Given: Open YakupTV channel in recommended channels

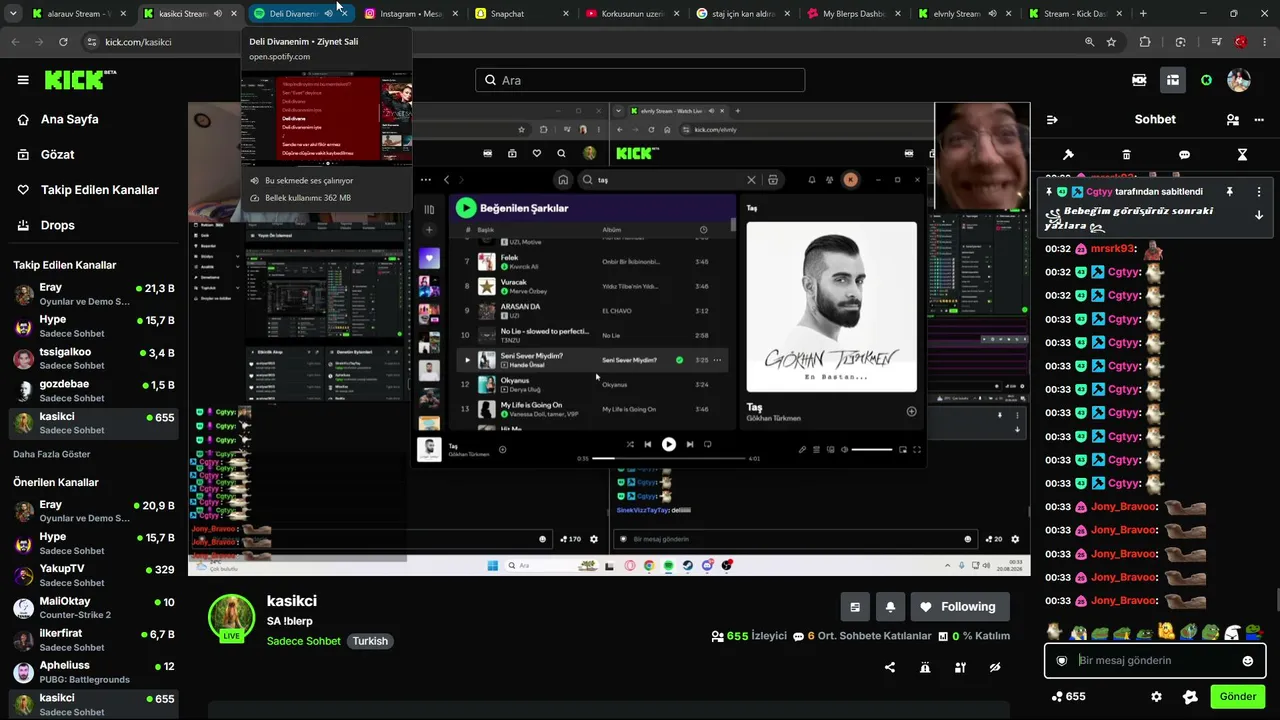Looking at the screenshot, I should (x=95, y=576).
